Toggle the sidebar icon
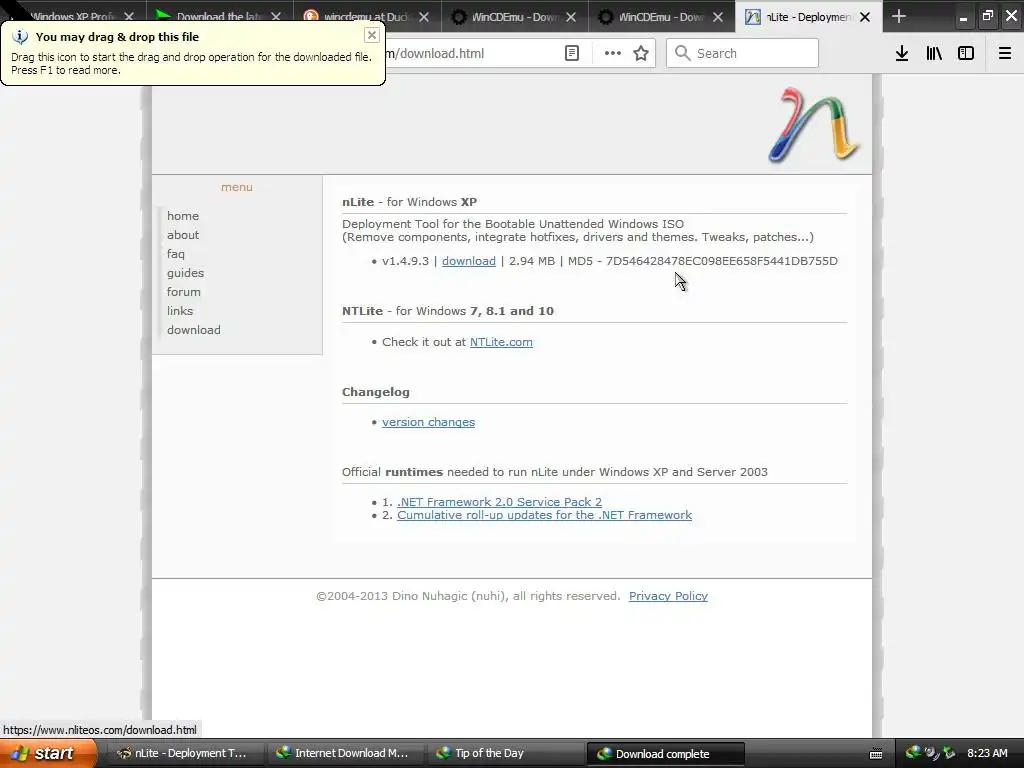This screenshot has width=1024, height=768. [x=966, y=54]
